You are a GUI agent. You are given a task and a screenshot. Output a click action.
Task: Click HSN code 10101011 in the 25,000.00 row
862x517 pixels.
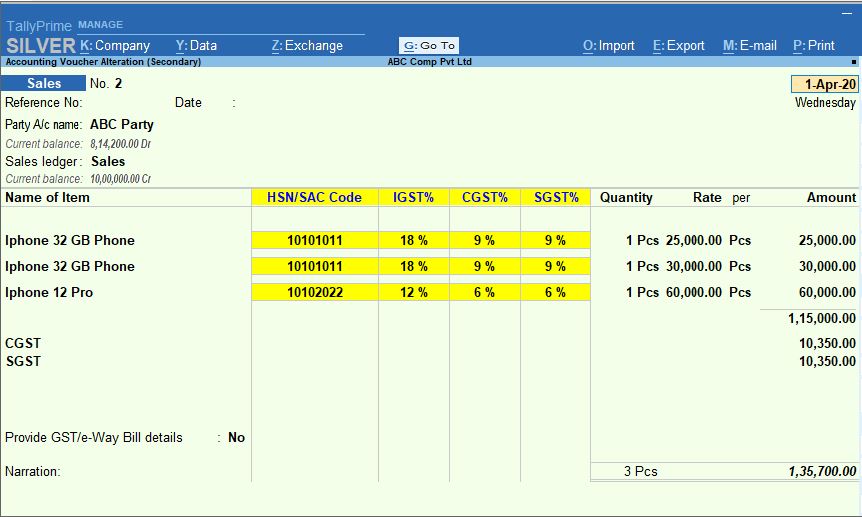coord(314,240)
